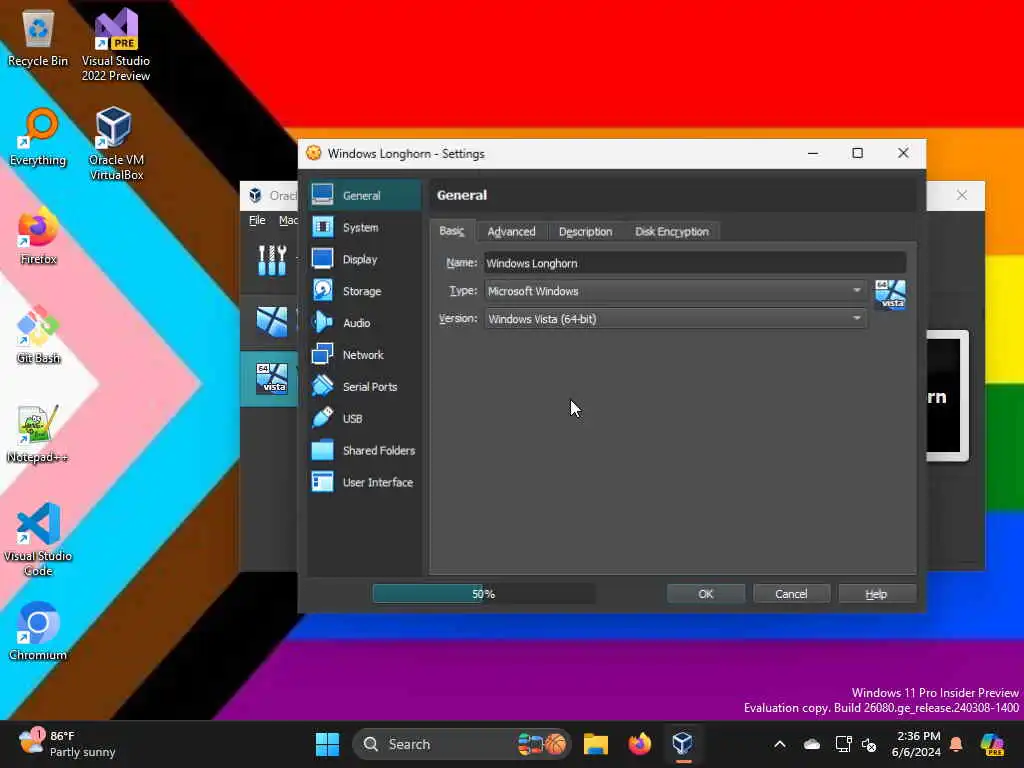Open the Storage settings category
This screenshot has height=768, width=1024.
(364, 291)
